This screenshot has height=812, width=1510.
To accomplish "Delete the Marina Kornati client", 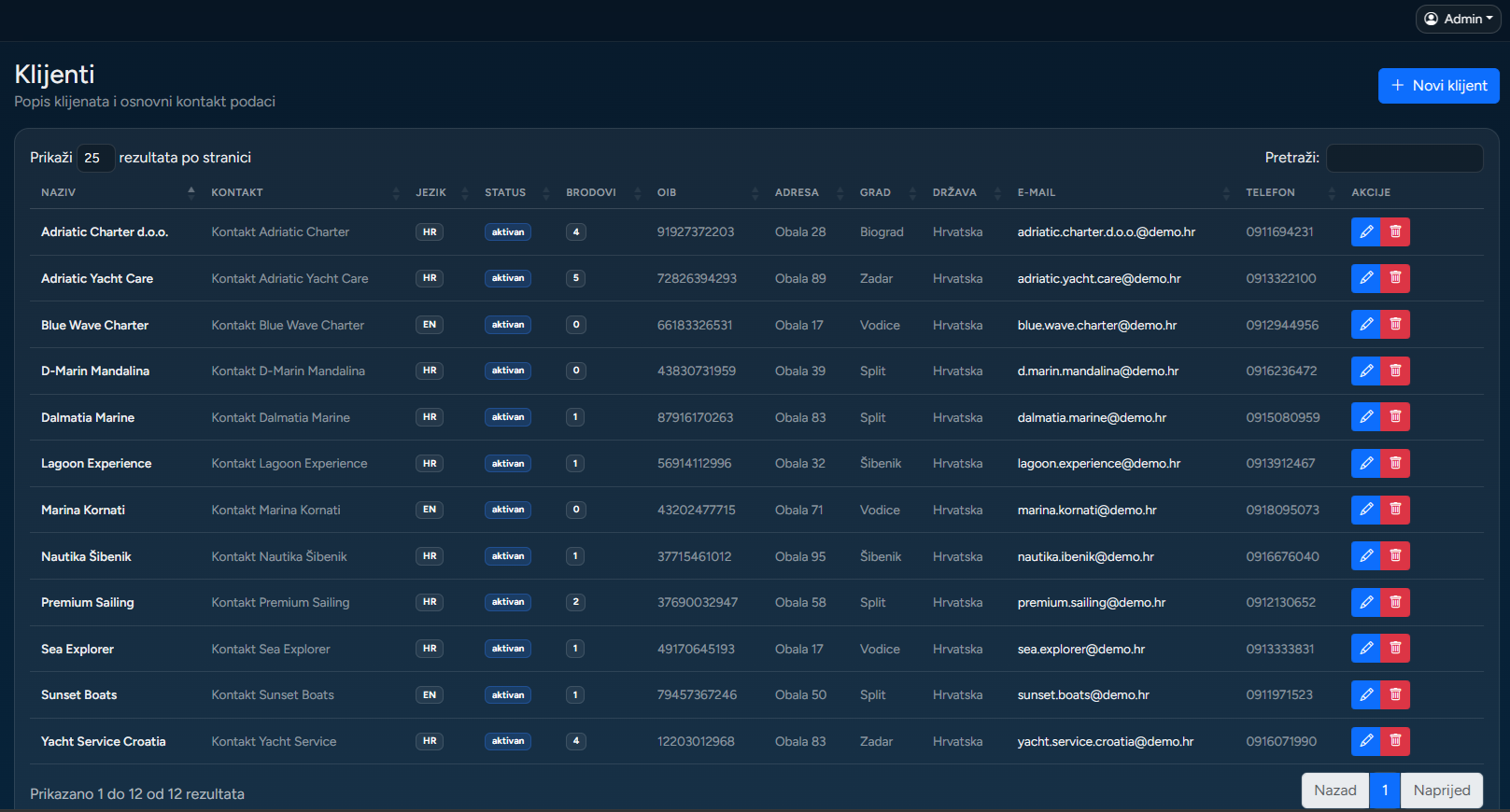I will point(1395,510).
